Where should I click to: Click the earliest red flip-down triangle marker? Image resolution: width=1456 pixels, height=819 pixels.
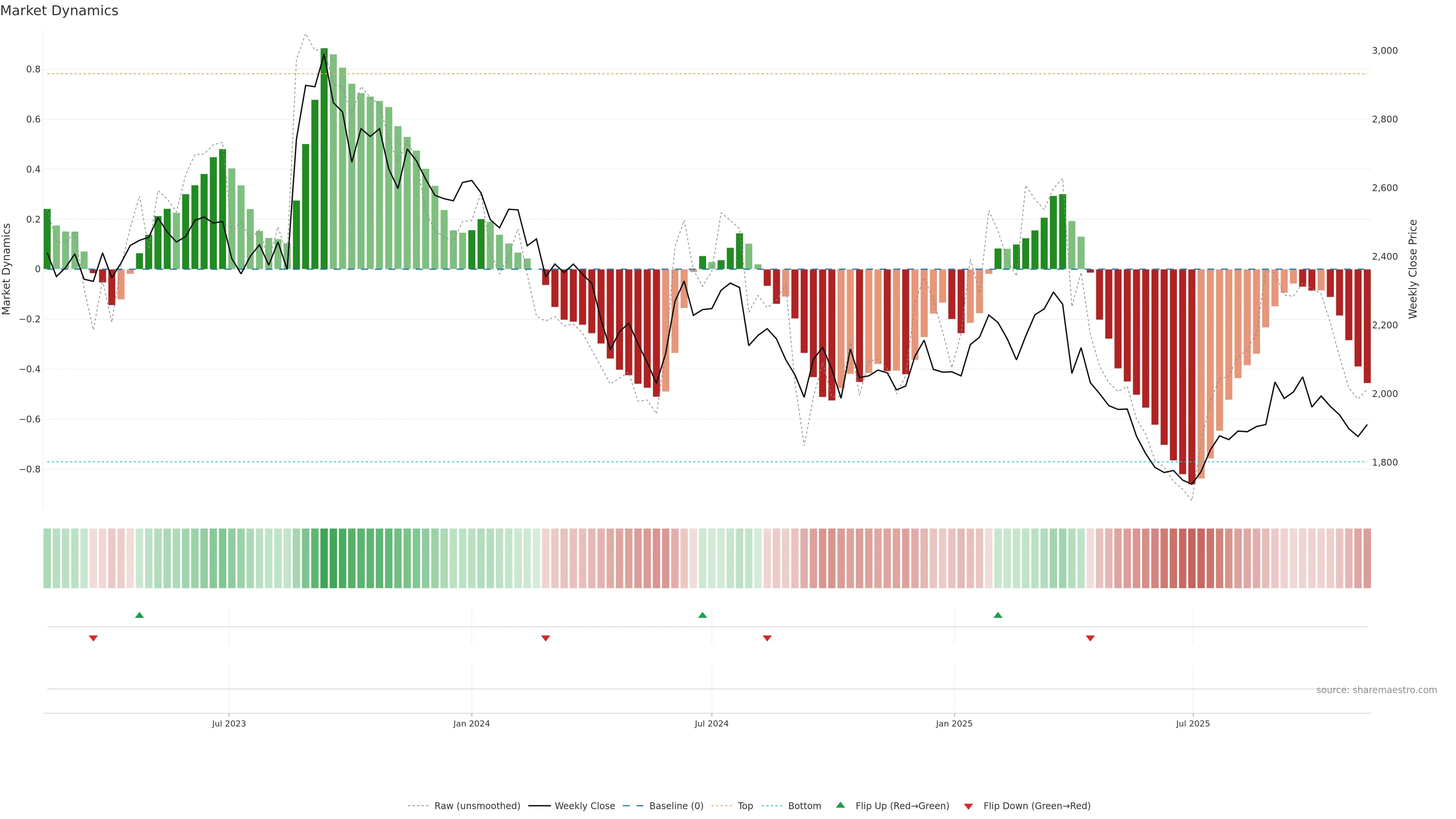(93, 638)
